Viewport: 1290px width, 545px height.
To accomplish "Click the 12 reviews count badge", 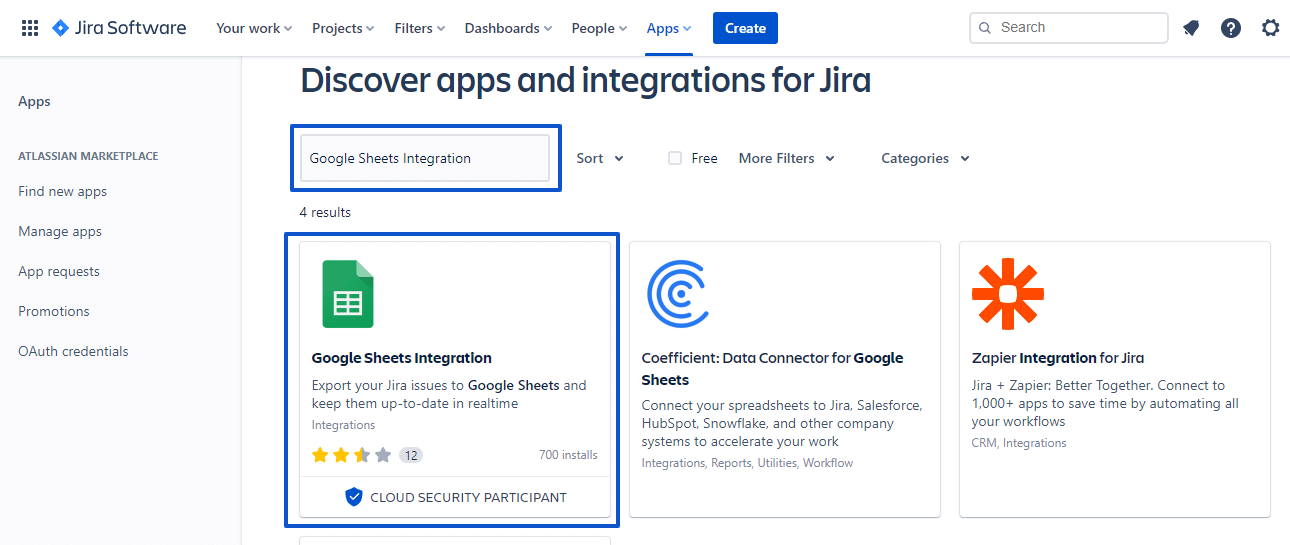I will pyautogui.click(x=411, y=455).
